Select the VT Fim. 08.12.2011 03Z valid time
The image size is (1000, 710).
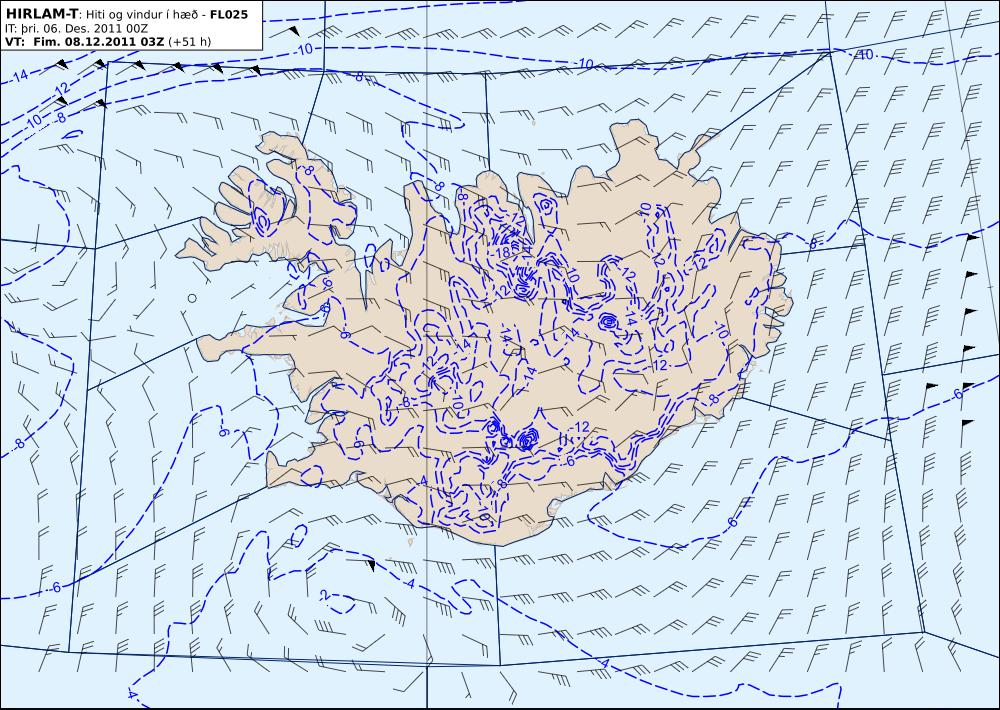(84, 42)
